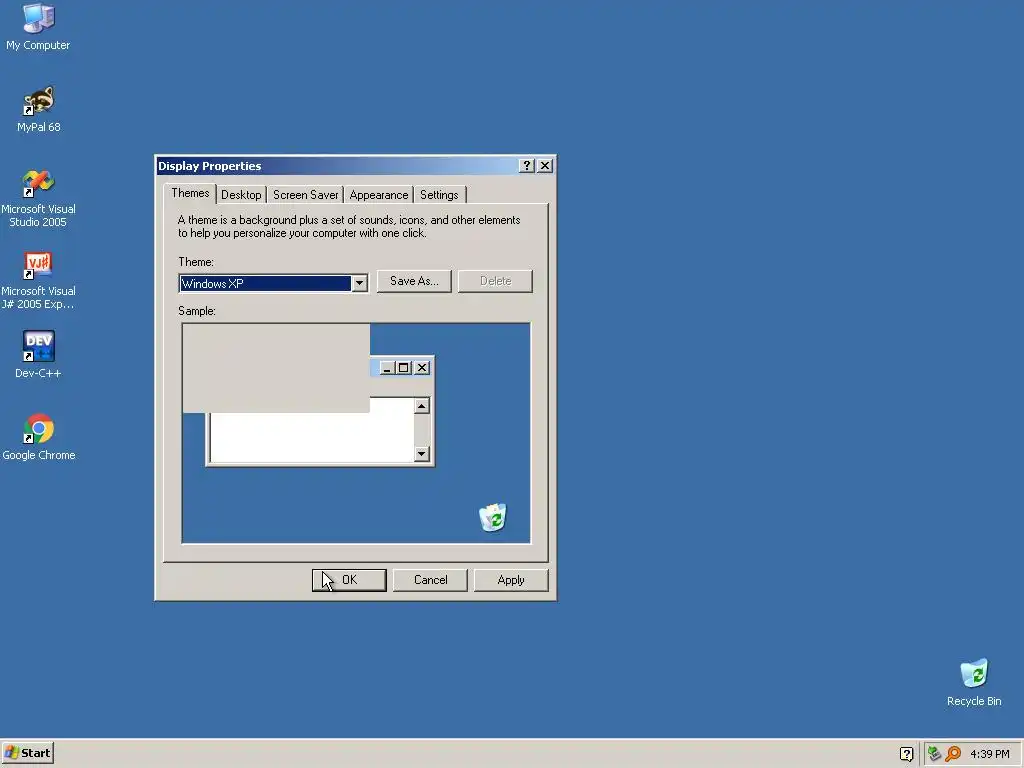Click the Display Properties title bar help button

pos(526,166)
